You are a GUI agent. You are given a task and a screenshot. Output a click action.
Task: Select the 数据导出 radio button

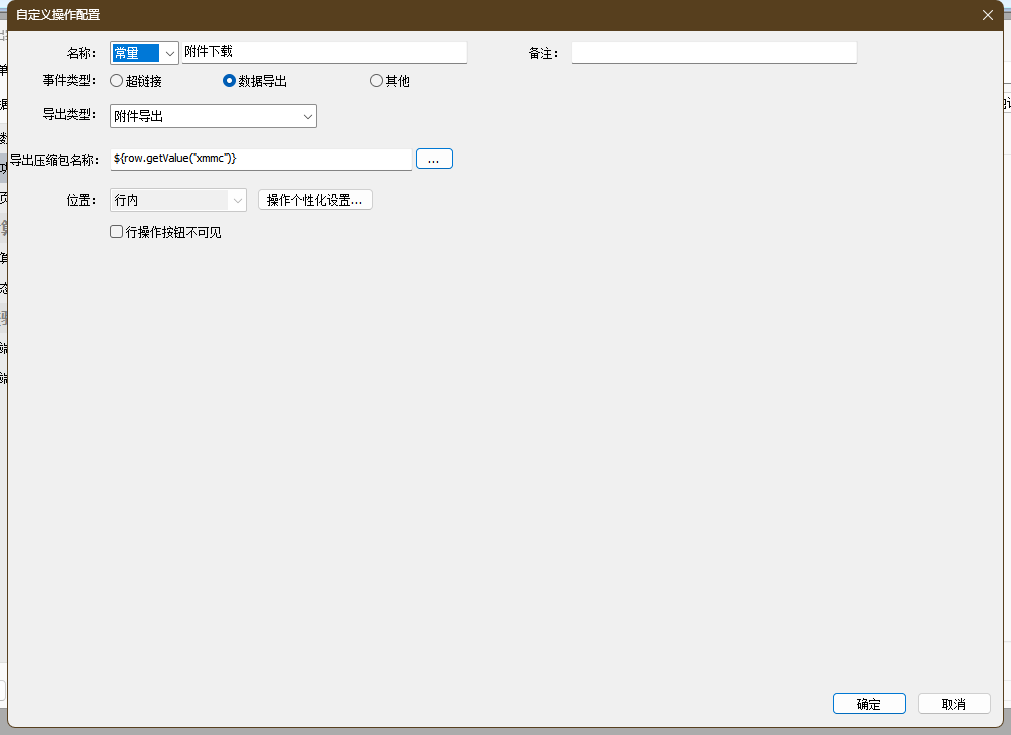point(229,81)
